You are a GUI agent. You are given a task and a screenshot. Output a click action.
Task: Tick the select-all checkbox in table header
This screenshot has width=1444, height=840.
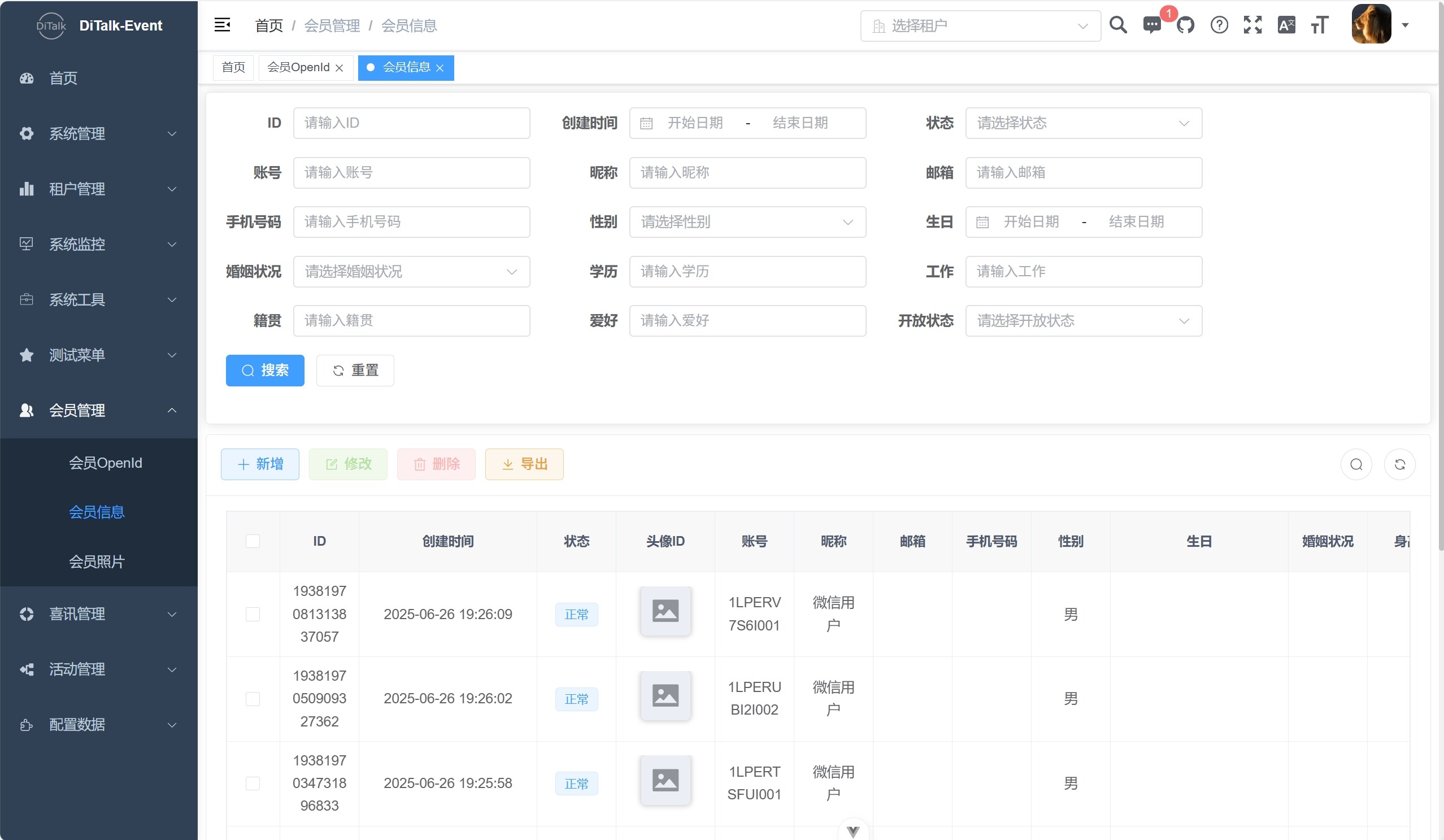pos(253,541)
